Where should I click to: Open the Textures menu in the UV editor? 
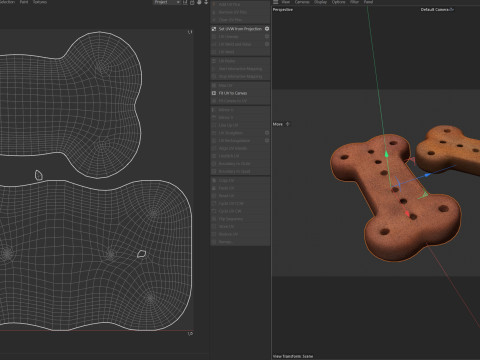tap(40, 2)
